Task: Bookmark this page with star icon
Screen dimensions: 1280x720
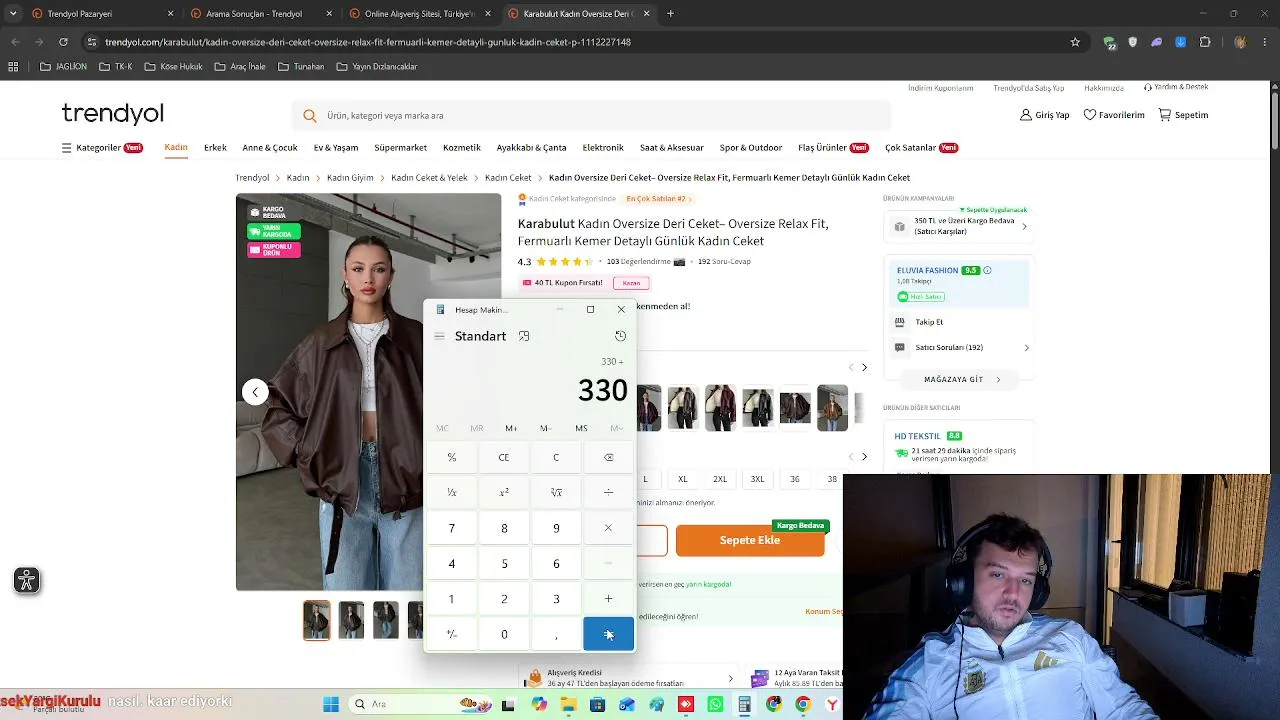Action: (1075, 42)
